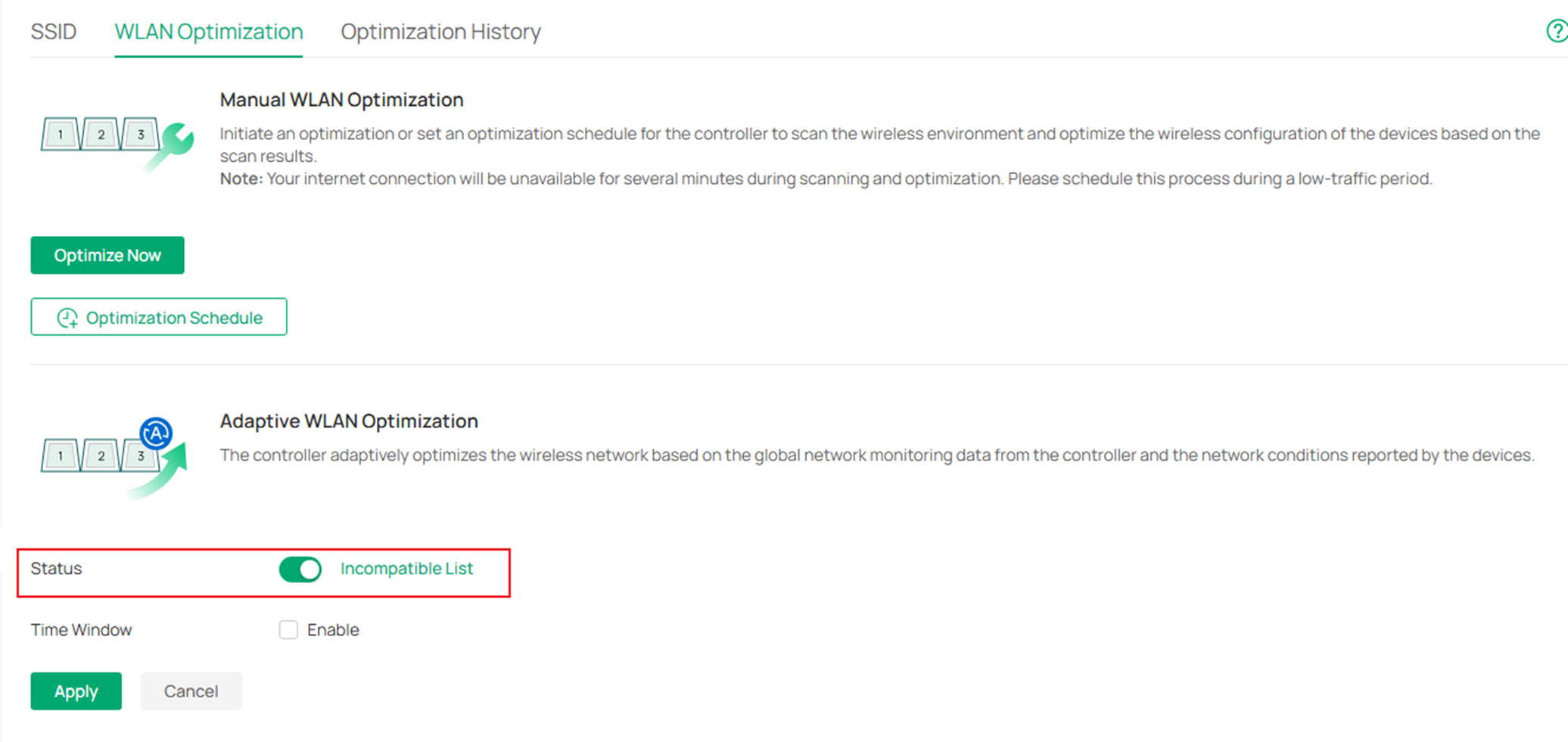Open the Optimization History tab

point(440,31)
